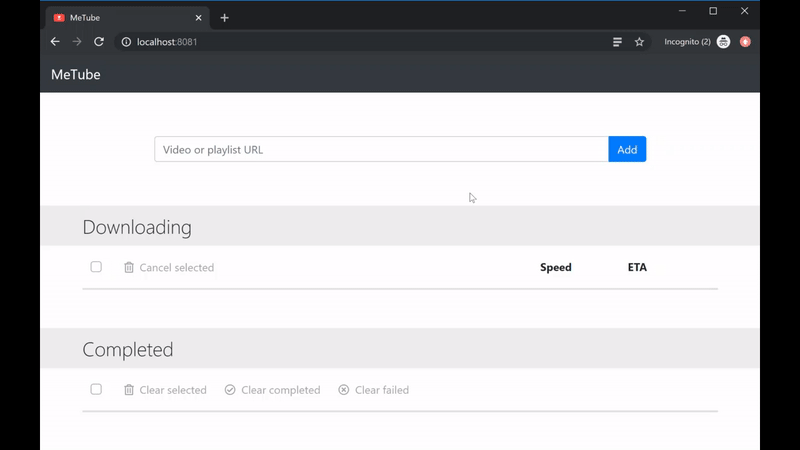Bookmark this page with star icon
The image size is (800, 450).
coord(639,42)
